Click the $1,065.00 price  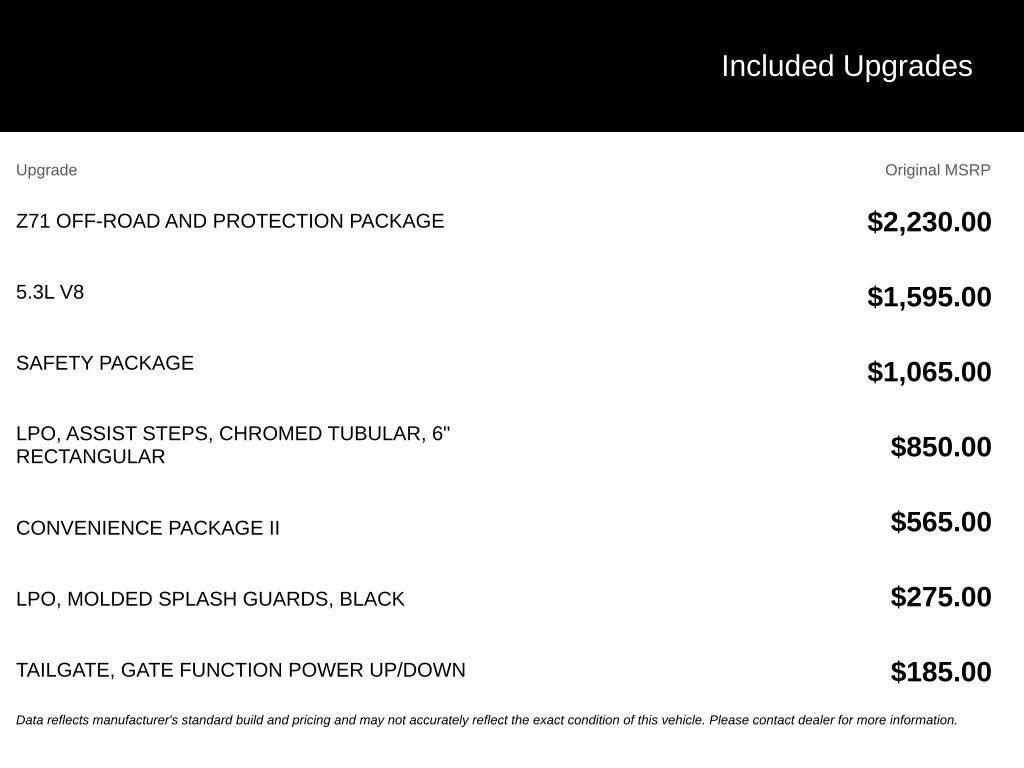pos(929,372)
